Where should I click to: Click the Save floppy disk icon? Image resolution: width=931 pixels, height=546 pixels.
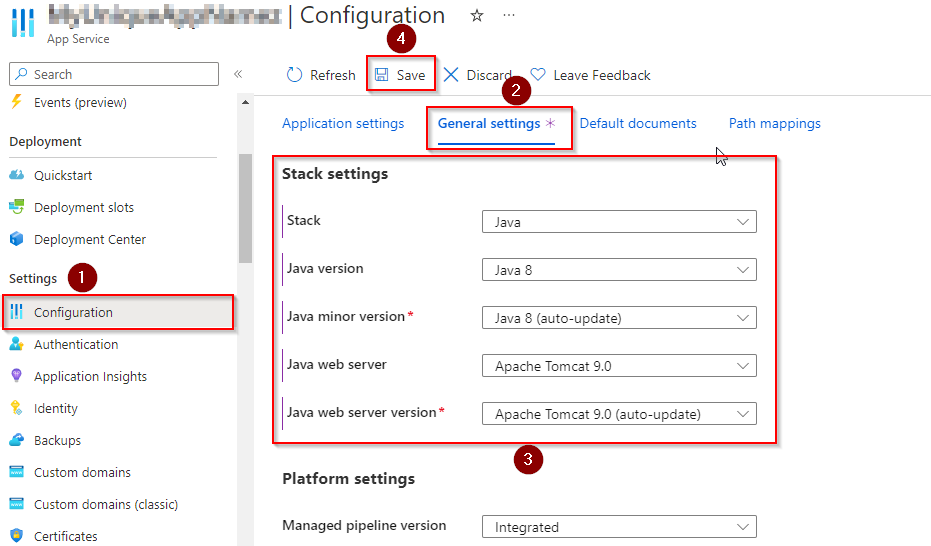click(x=381, y=75)
